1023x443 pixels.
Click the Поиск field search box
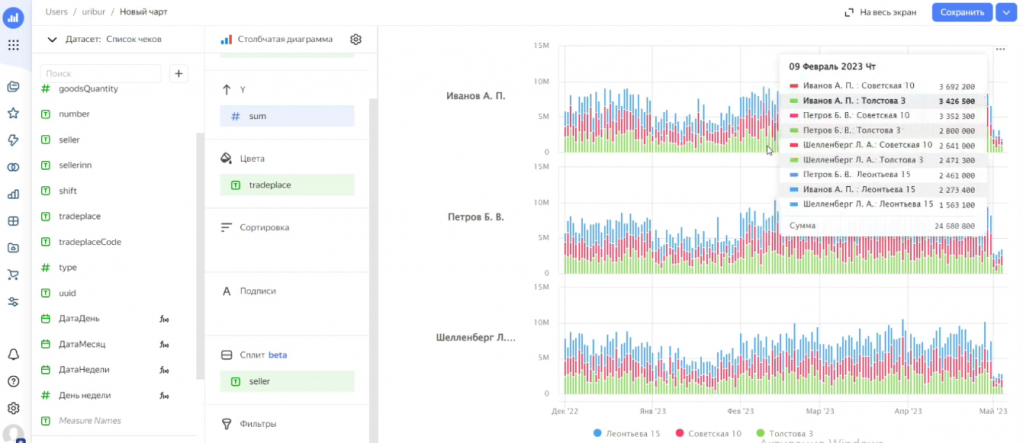click(100, 74)
